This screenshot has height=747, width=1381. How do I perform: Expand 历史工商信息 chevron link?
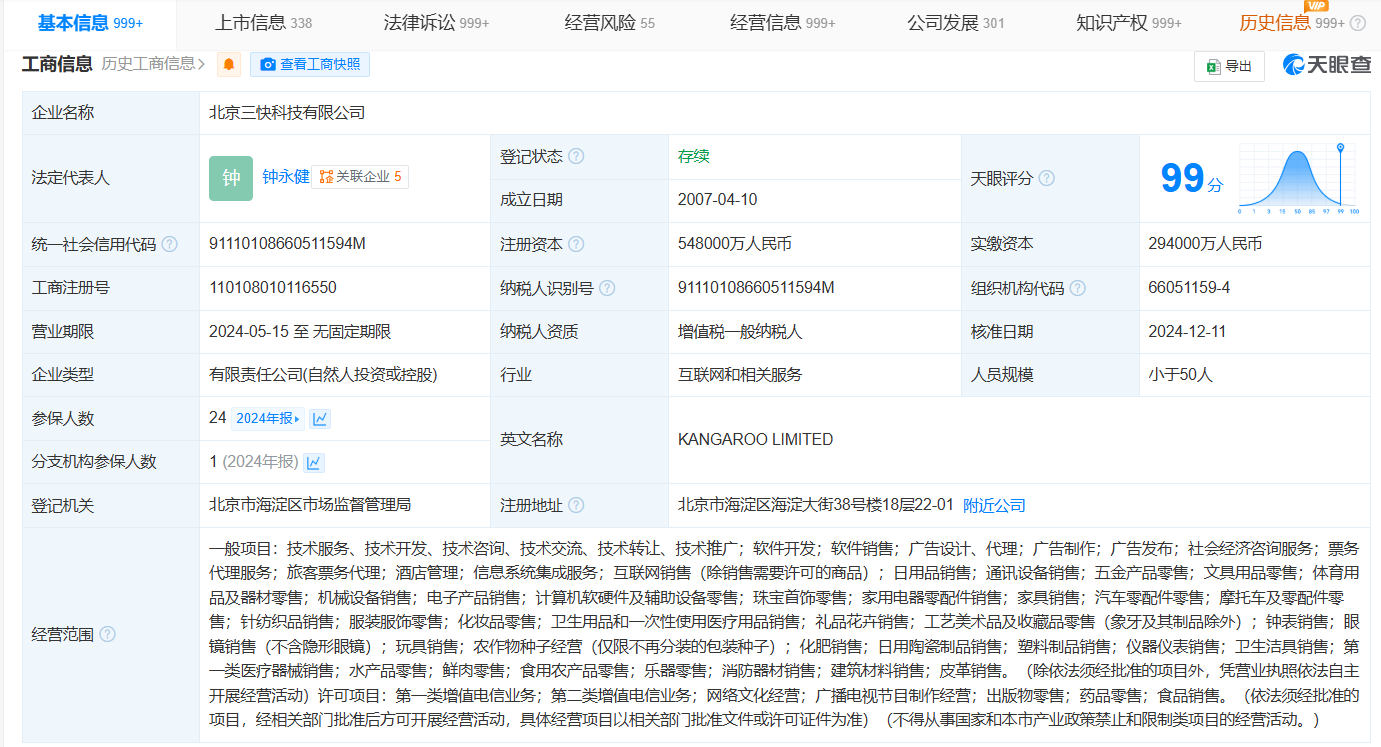point(153,64)
